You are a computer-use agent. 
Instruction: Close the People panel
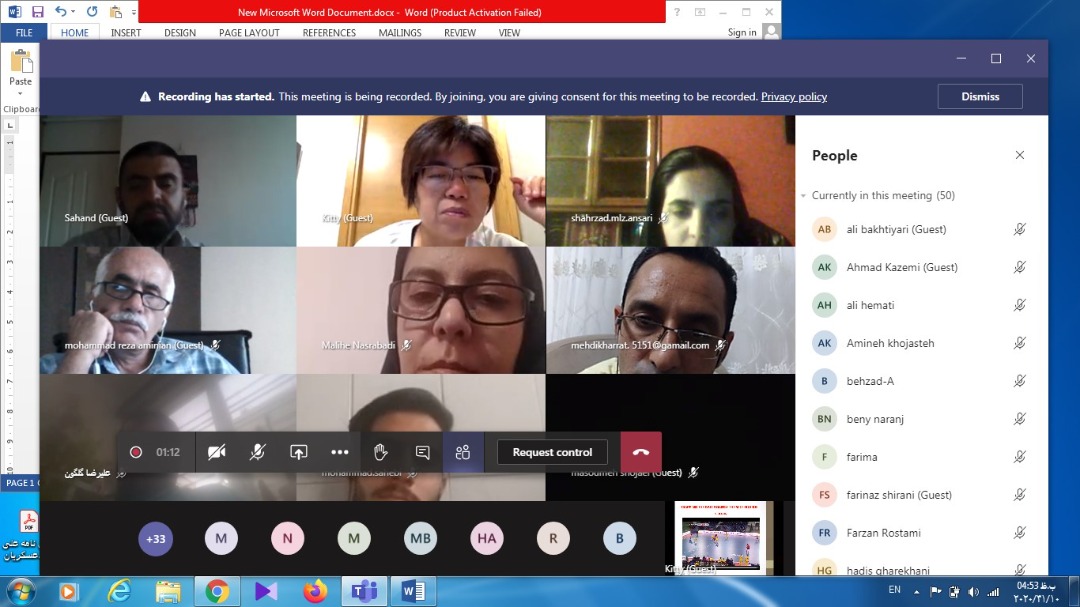coord(1019,155)
